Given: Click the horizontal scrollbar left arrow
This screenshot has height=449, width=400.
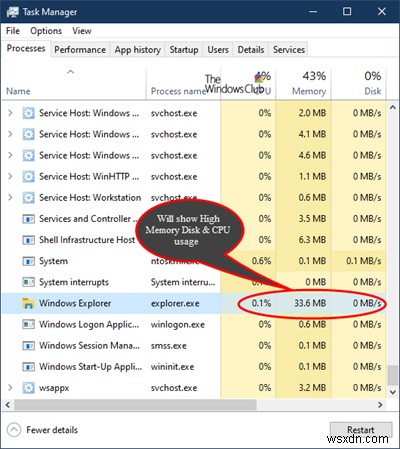Looking at the screenshot, I should pos(8,405).
